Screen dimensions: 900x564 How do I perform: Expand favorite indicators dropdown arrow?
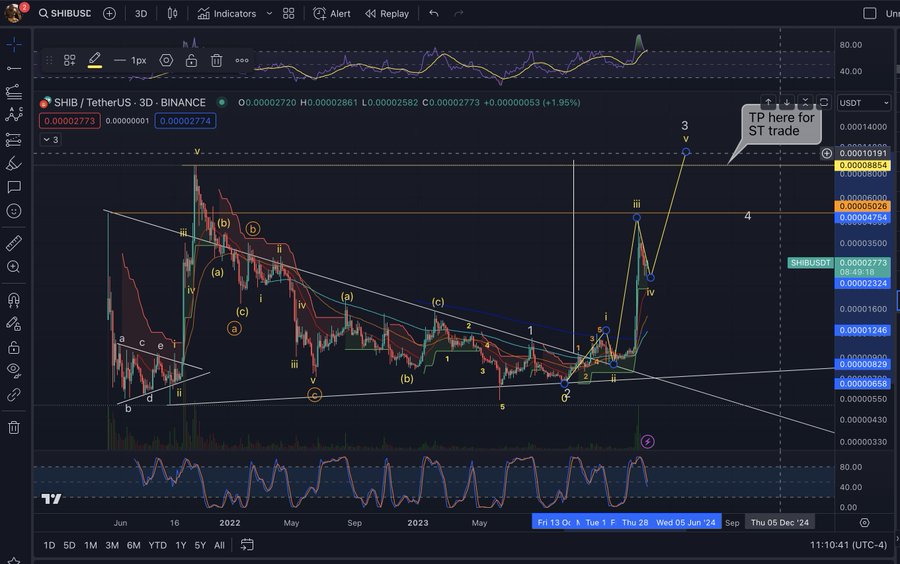pos(269,13)
